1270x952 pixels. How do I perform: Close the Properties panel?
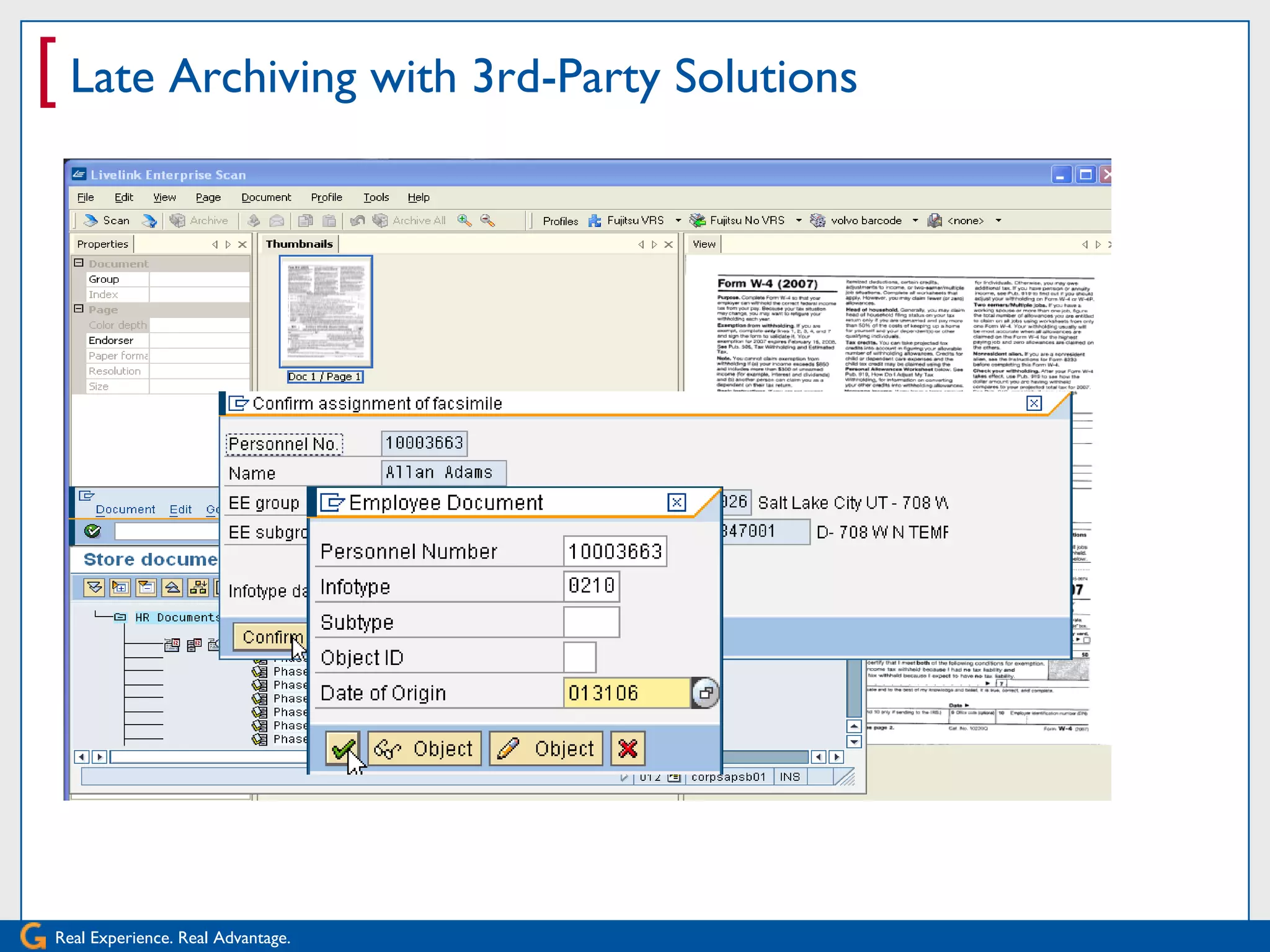click(x=242, y=245)
